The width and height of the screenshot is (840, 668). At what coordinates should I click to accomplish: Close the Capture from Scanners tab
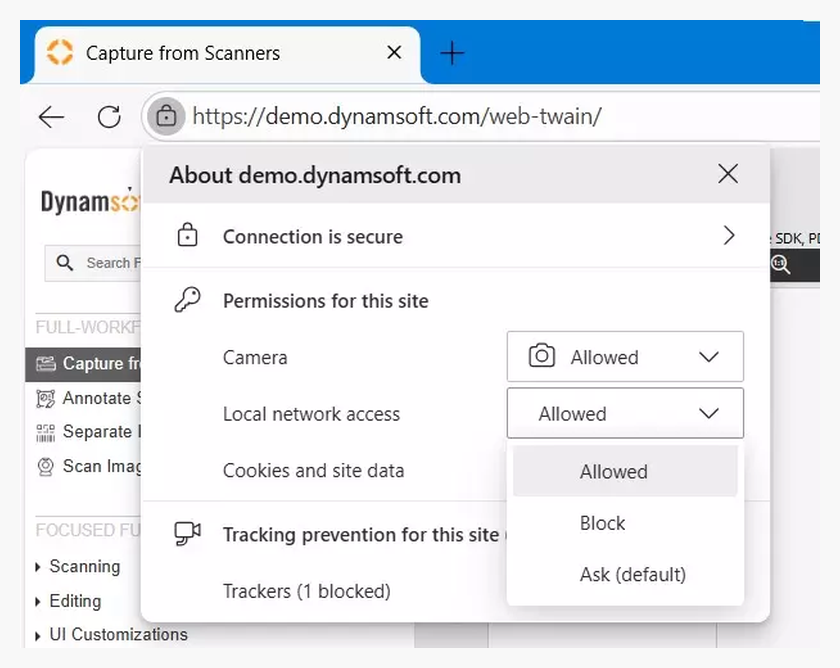point(394,52)
